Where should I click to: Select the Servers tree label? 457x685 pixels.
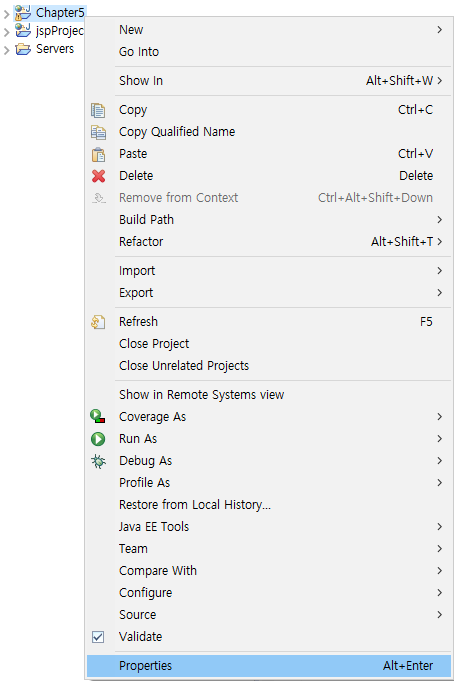(55, 49)
